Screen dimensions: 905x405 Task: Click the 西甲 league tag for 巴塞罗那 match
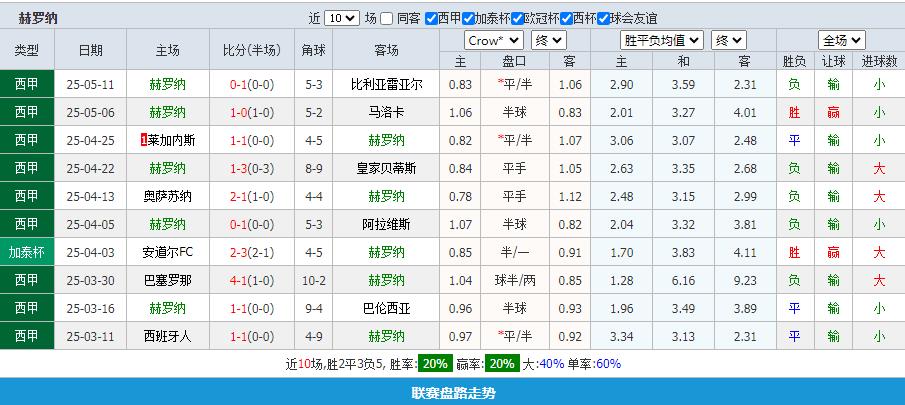[27, 280]
